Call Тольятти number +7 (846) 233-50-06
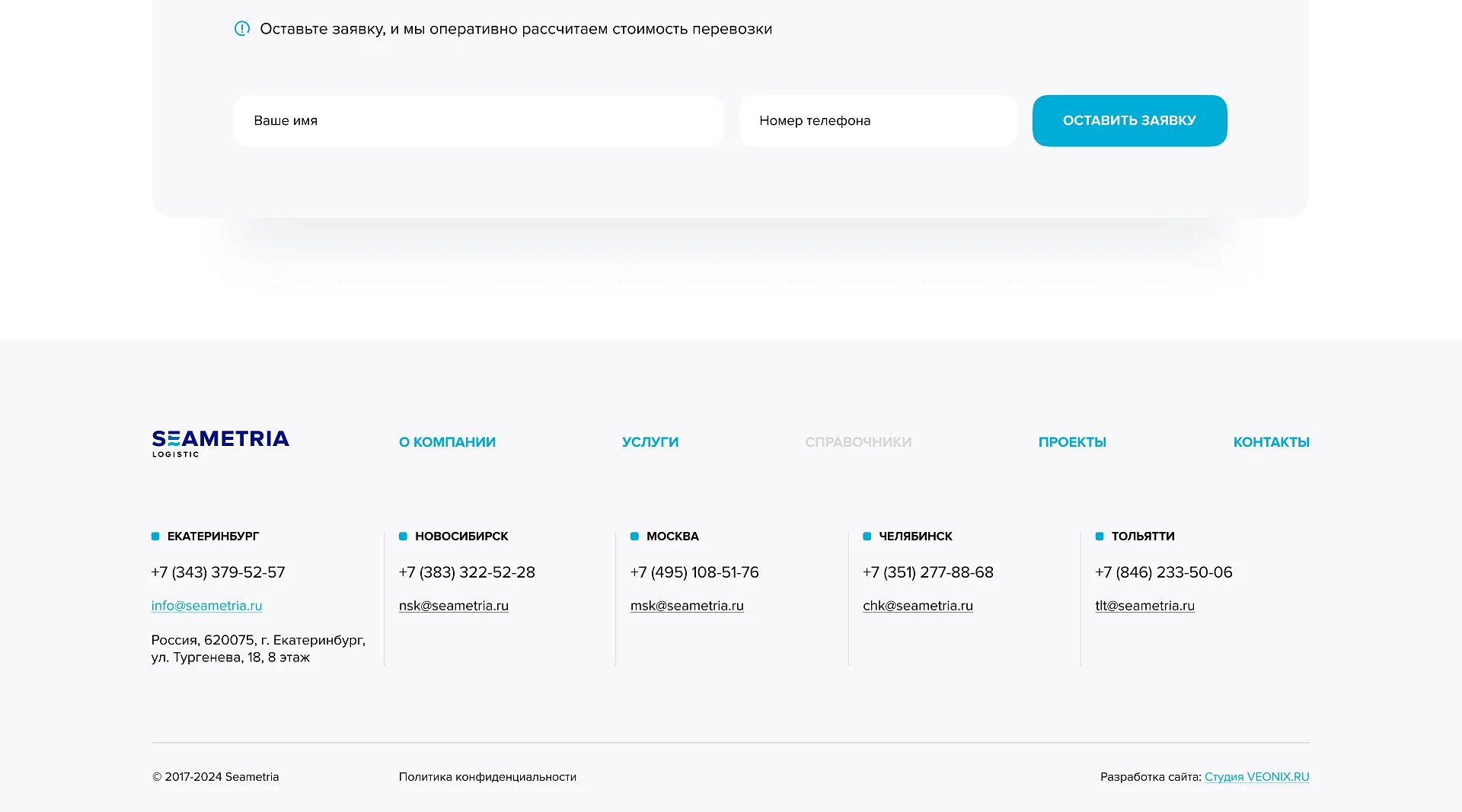The height and width of the screenshot is (812, 1462). 1164,572
